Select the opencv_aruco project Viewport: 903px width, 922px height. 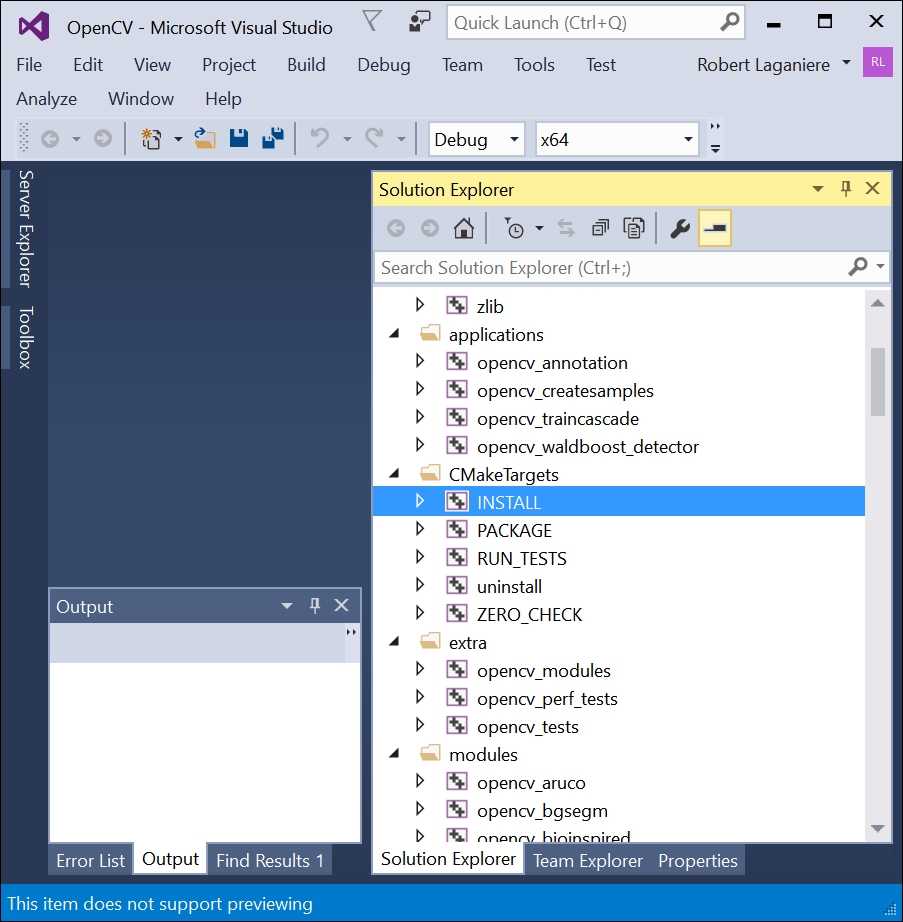point(531,783)
